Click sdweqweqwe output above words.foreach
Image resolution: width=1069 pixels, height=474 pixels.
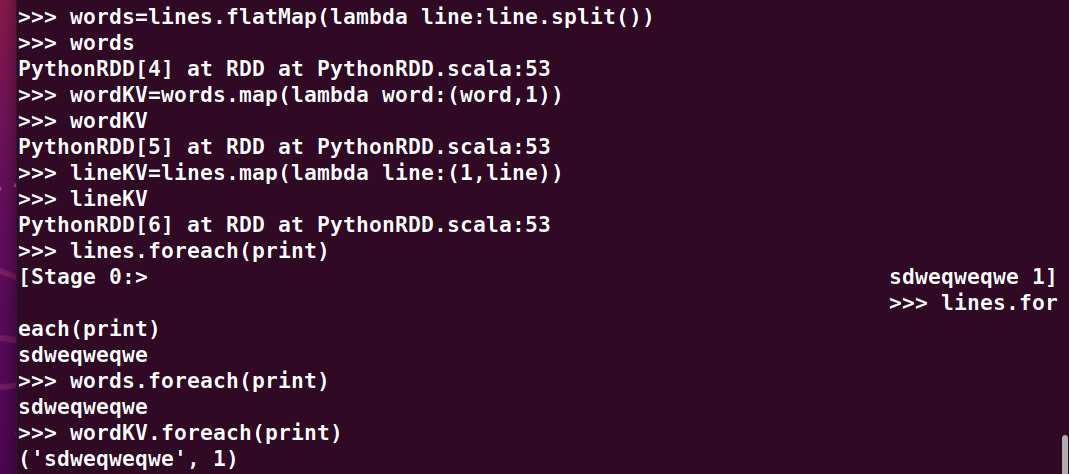click(83, 354)
